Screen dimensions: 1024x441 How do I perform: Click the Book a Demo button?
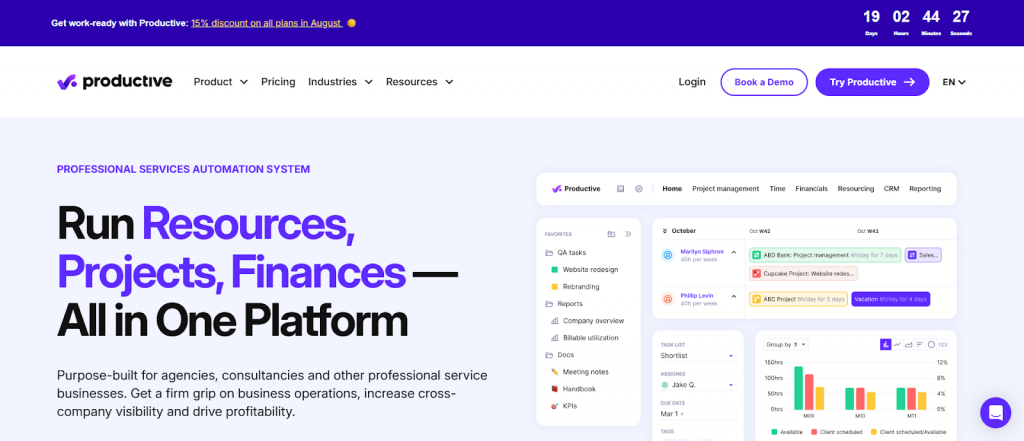(764, 82)
